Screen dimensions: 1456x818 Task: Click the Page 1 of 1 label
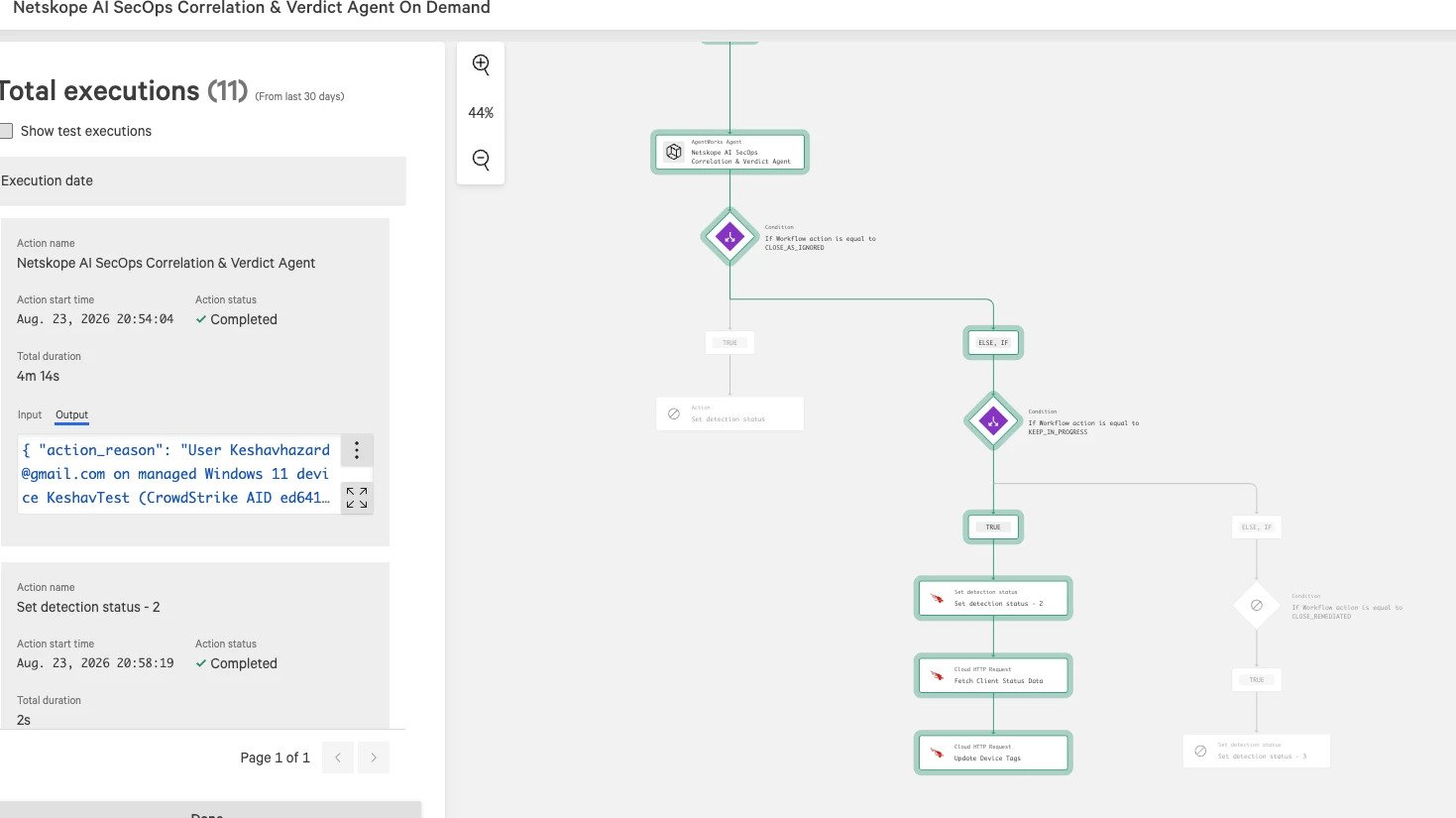tap(275, 758)
